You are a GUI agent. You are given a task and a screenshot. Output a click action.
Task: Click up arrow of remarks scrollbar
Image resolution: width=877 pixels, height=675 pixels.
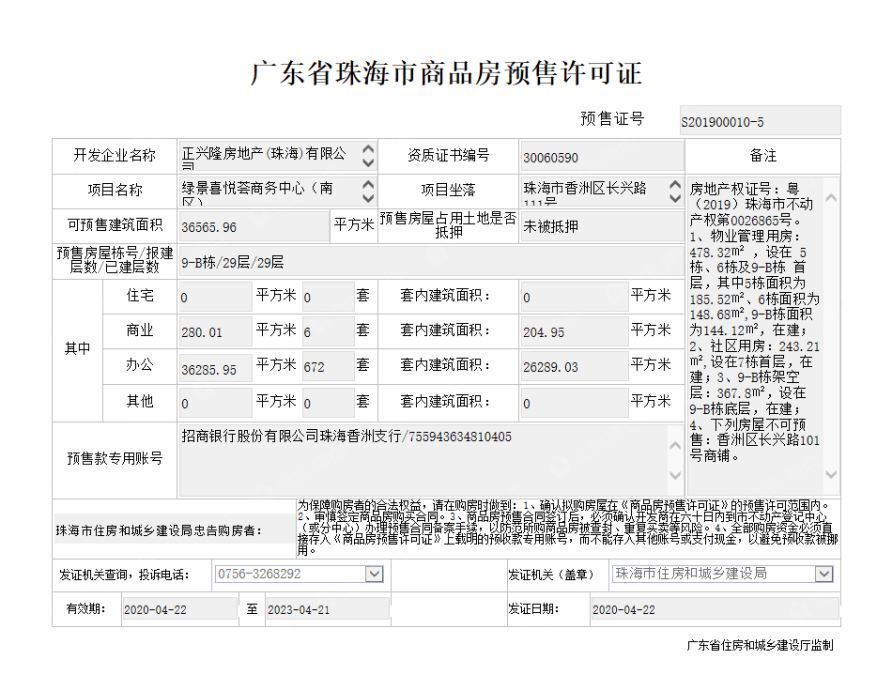click(831, 198)
